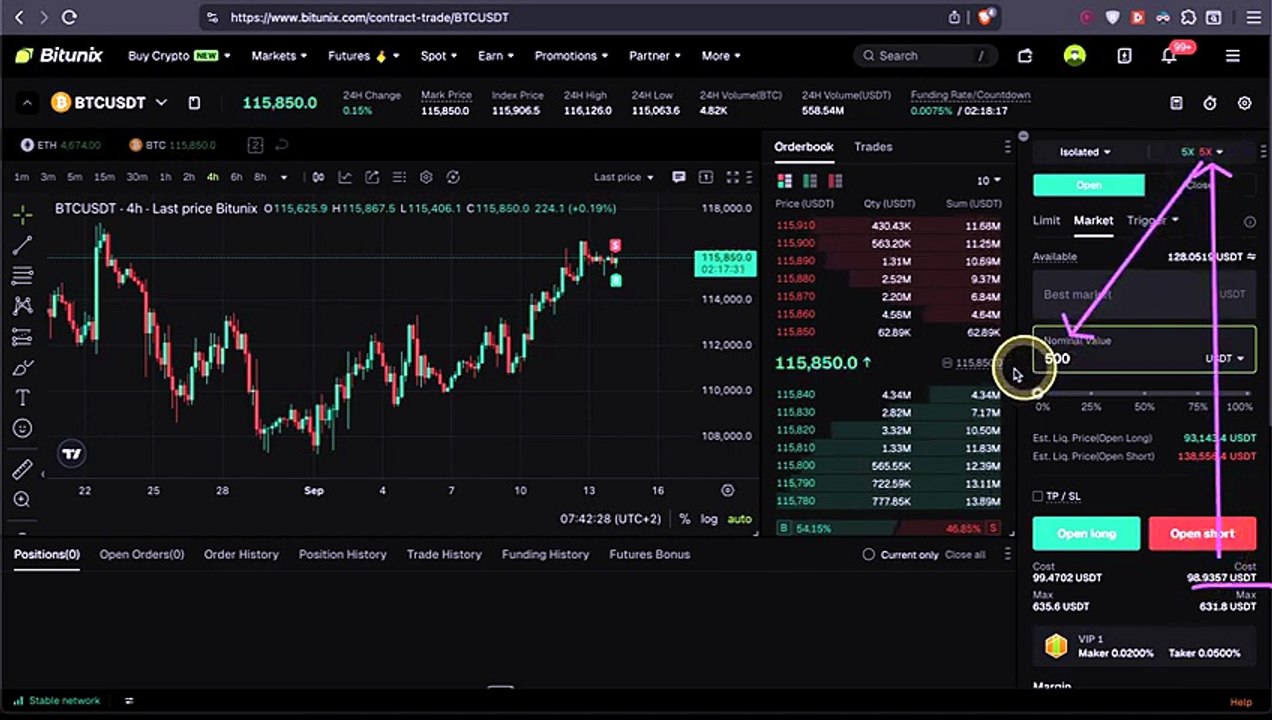Open the Trigger order type dropdown

(x=1152, y=220)
